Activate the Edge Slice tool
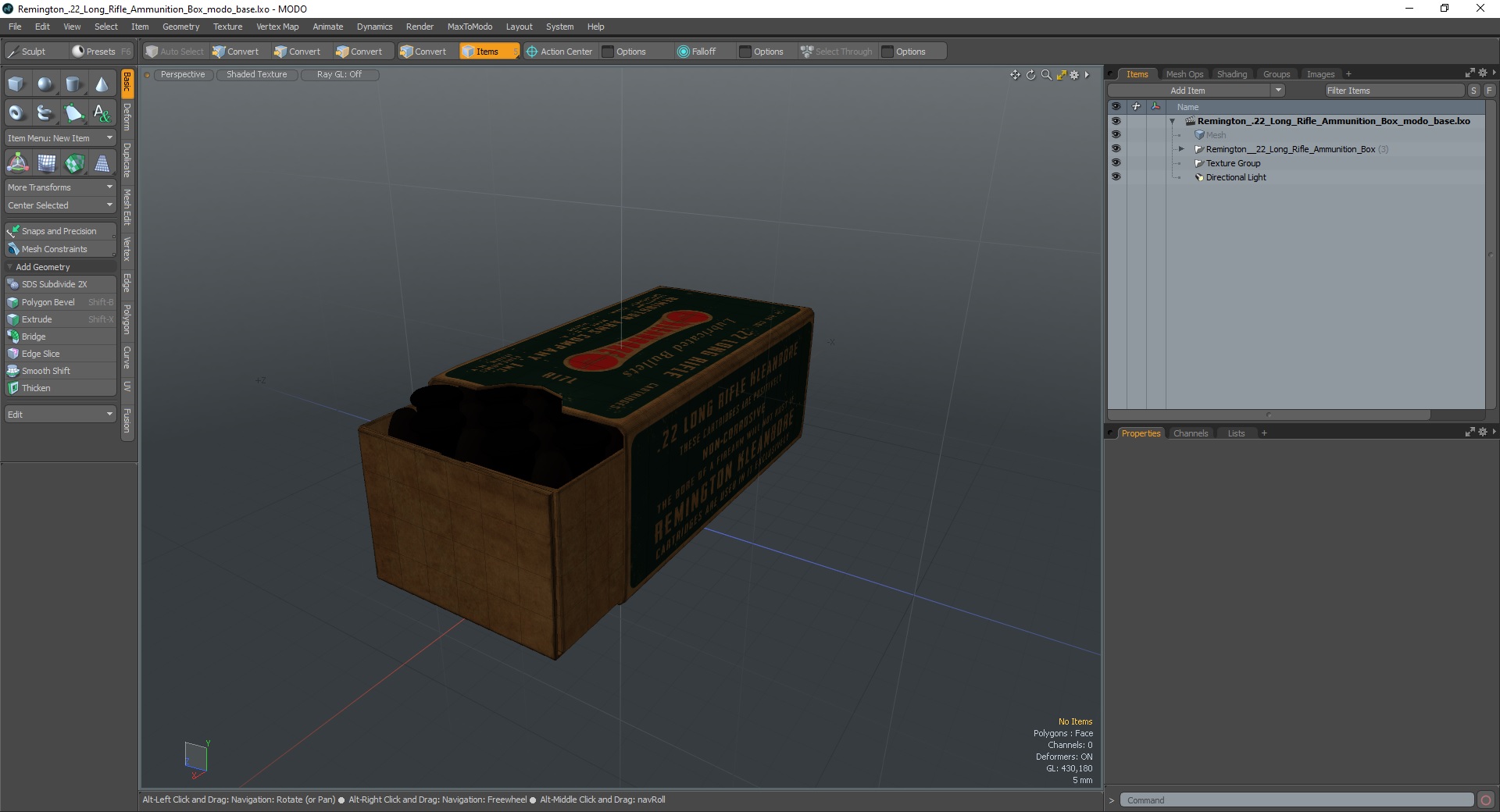The image size is (1500, 812). click(x=60, y=354)
